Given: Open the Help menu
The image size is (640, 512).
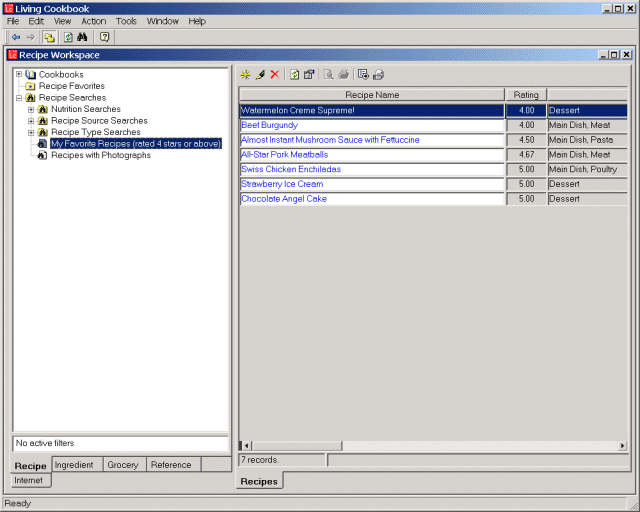Looking at the screenshot, I should pyautogui.click(x=197, y=21).
